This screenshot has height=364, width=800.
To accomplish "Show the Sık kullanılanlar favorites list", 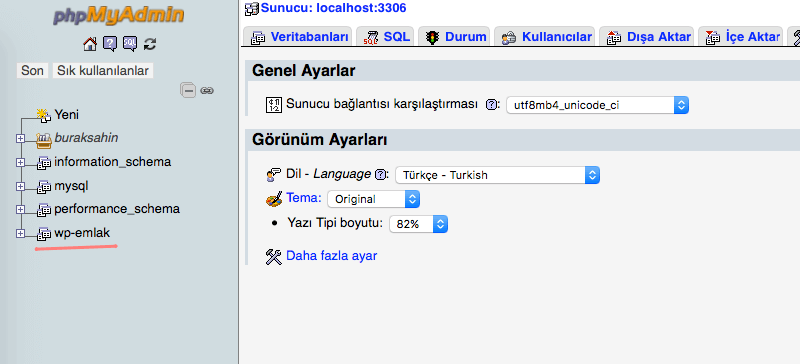I will pos(103,70).
